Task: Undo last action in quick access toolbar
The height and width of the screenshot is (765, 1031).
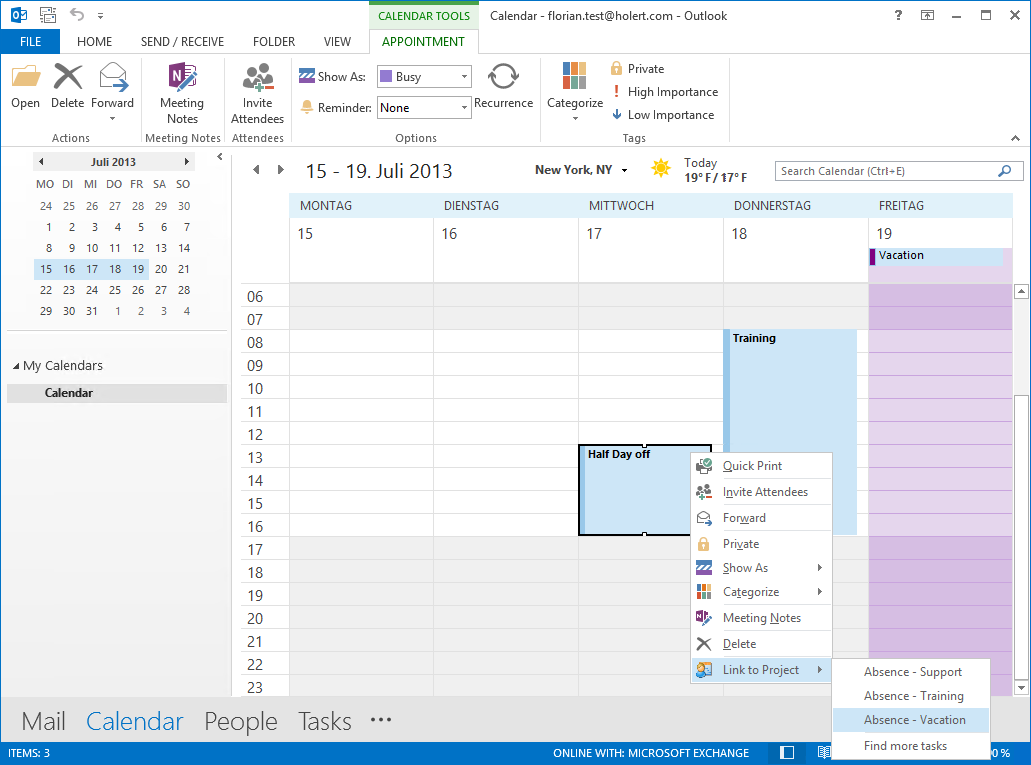Action: 77,14
